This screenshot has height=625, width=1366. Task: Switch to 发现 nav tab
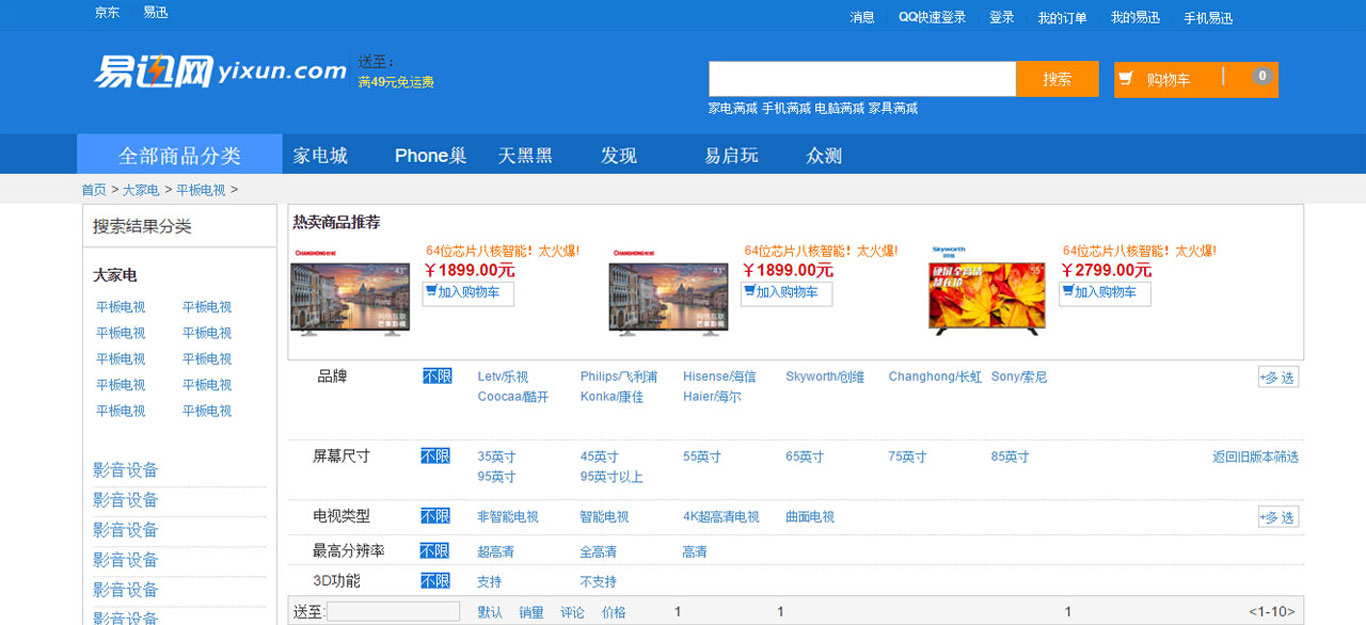(x=619, y=155)
